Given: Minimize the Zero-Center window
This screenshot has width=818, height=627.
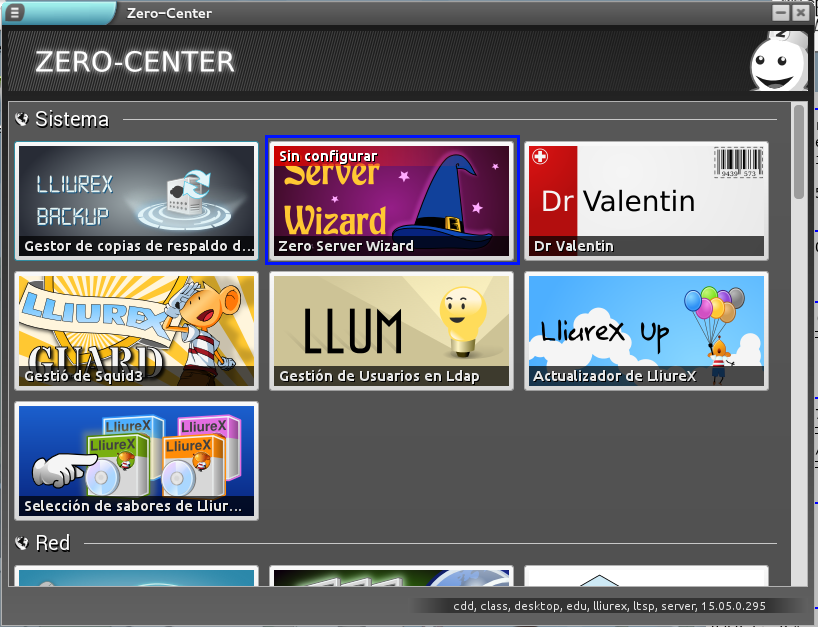Looking at the screenshot, I should (780, 13).
